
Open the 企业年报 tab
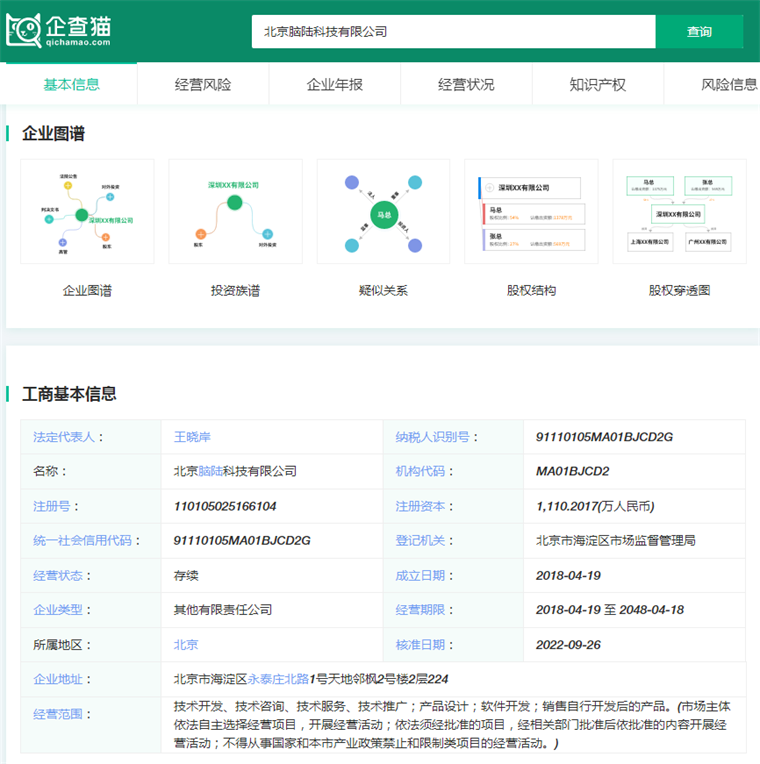pyautogui.click(x=334, y=84)
